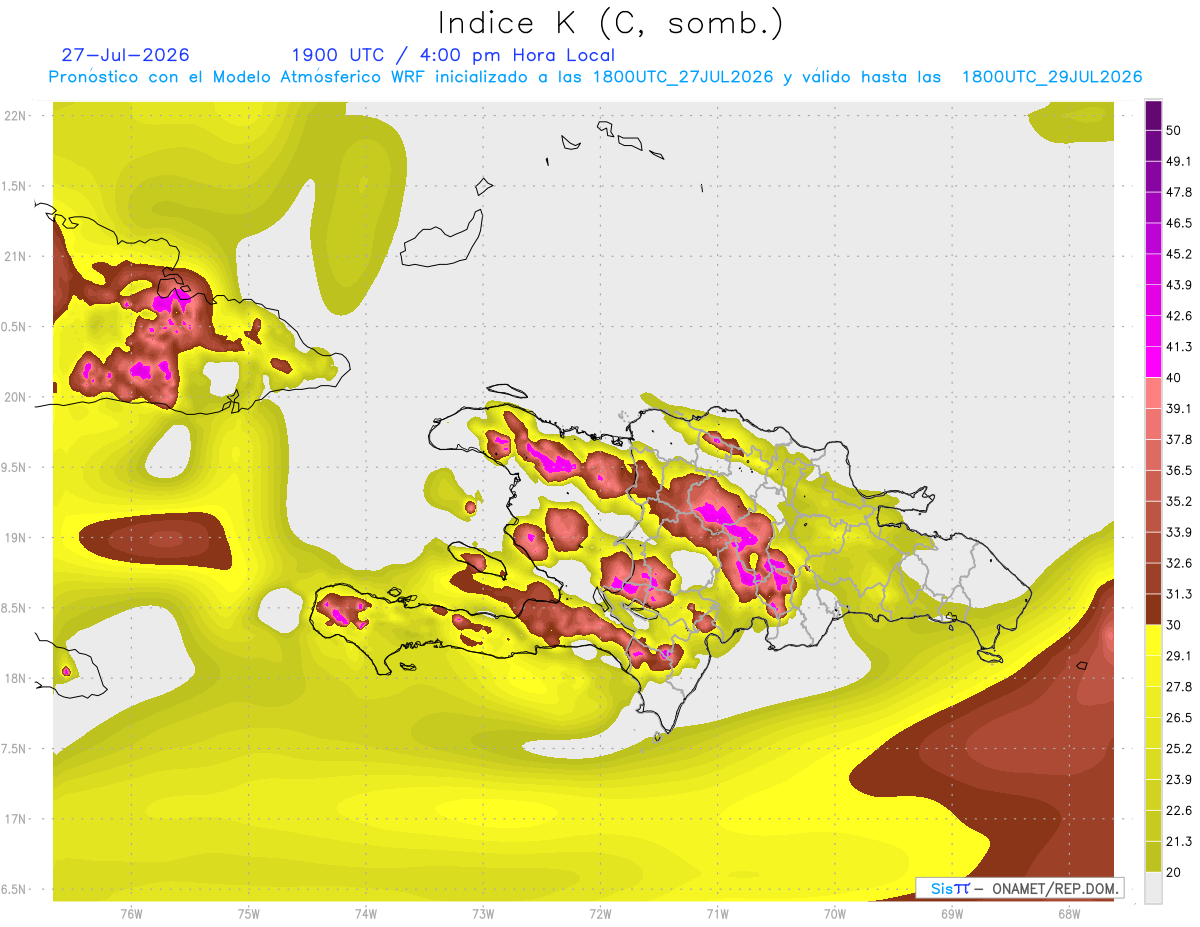Click the '19N' latitude label
Viewport: 1200px width, 927px height.
(x=14, y=538)
